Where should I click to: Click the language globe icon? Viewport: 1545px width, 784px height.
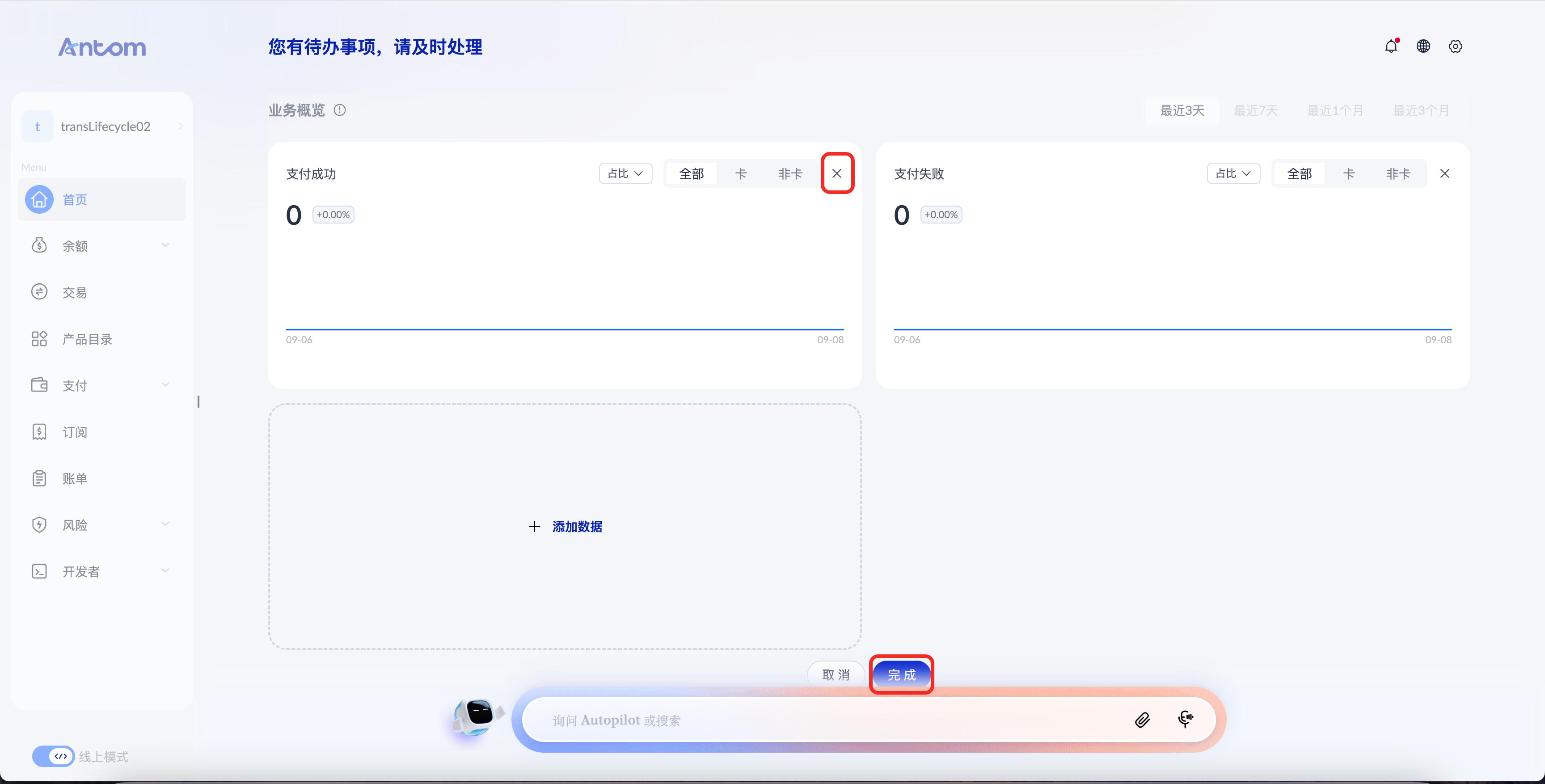point(1423,46)
